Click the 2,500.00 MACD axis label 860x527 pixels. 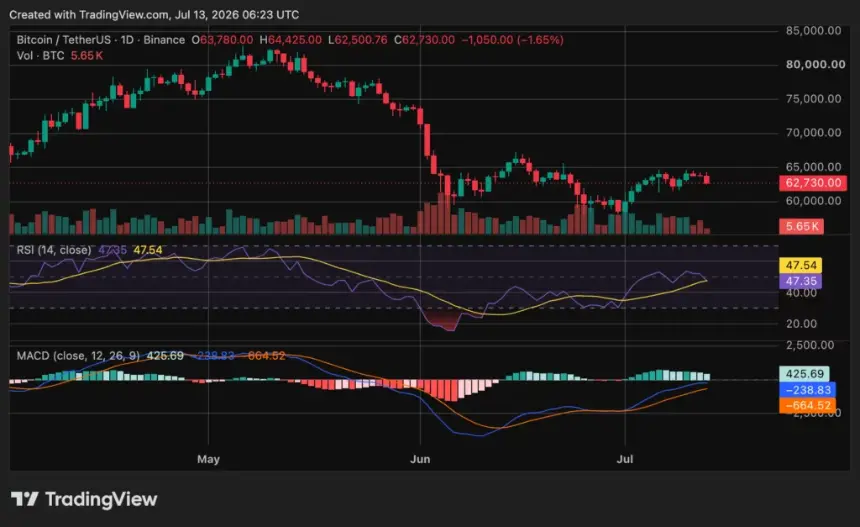810,345
